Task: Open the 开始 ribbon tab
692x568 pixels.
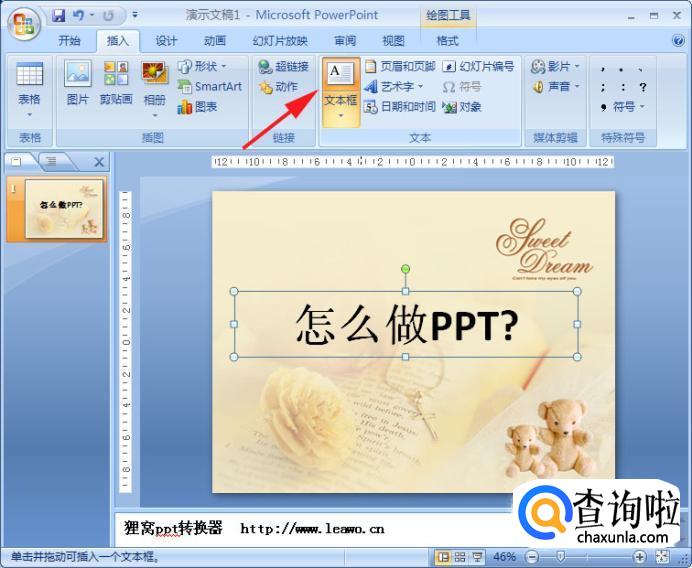Action: click(69, 41)
